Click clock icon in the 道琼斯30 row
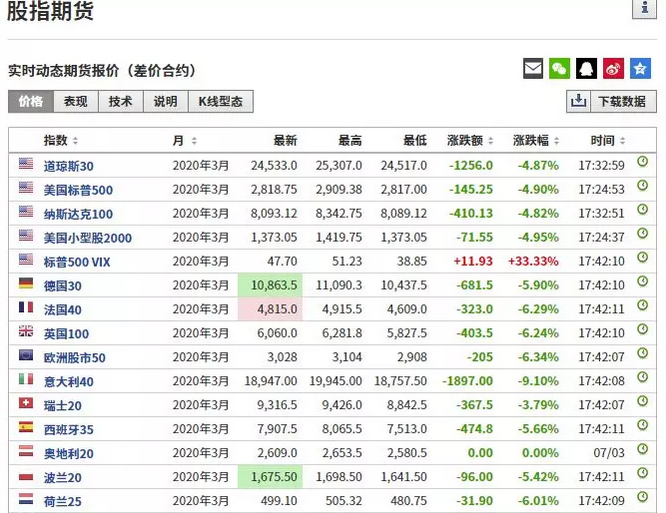Screen dimensions: 666x513 [x=643, y=161]
